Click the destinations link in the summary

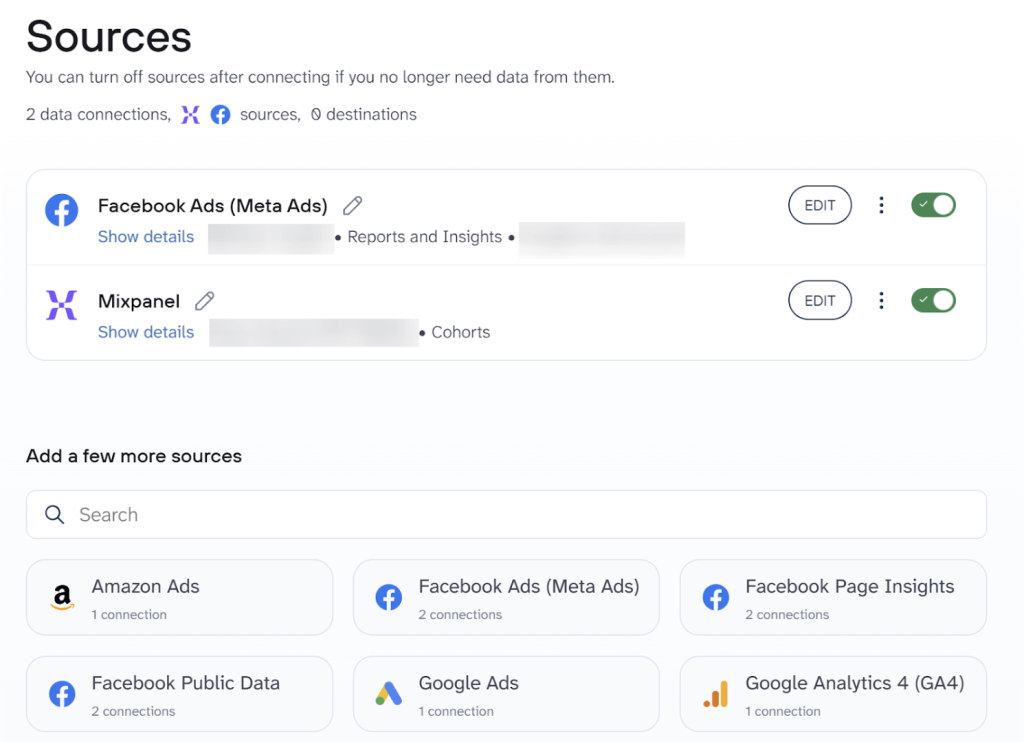click(363, 114)
